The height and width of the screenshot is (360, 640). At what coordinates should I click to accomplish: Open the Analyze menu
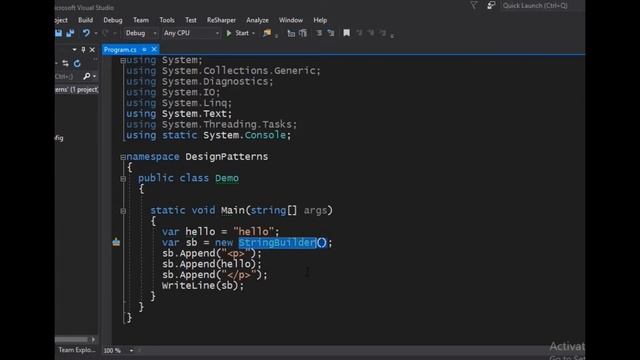pos(258,20)
